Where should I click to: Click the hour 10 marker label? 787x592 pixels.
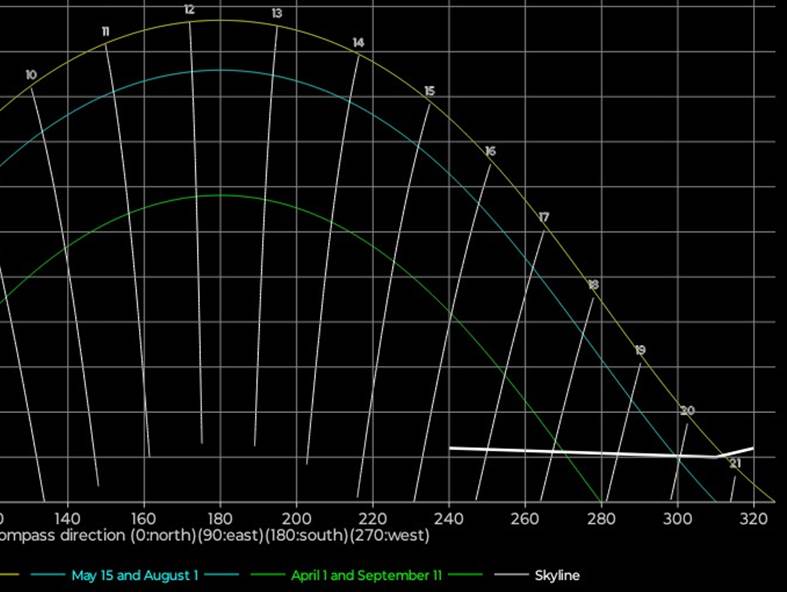click(x=31, y=75)
